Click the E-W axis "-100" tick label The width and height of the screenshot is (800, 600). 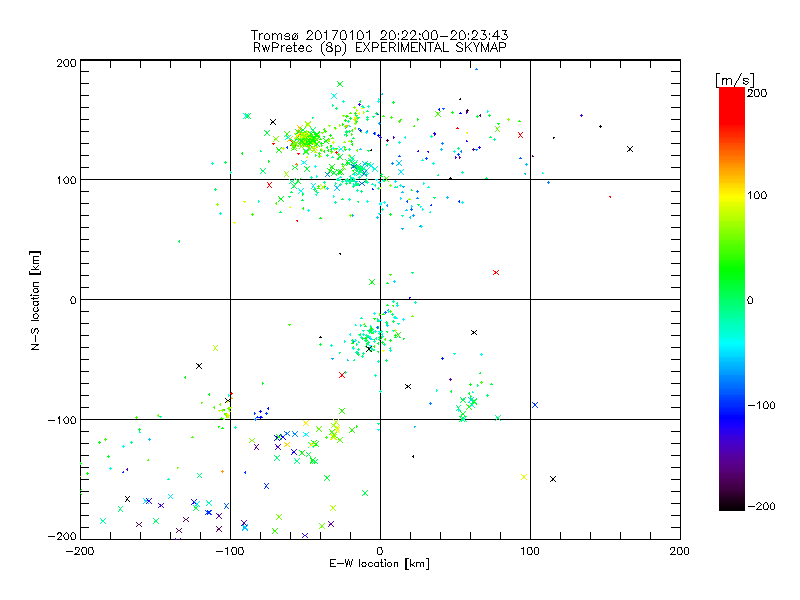tap(230, 551)
